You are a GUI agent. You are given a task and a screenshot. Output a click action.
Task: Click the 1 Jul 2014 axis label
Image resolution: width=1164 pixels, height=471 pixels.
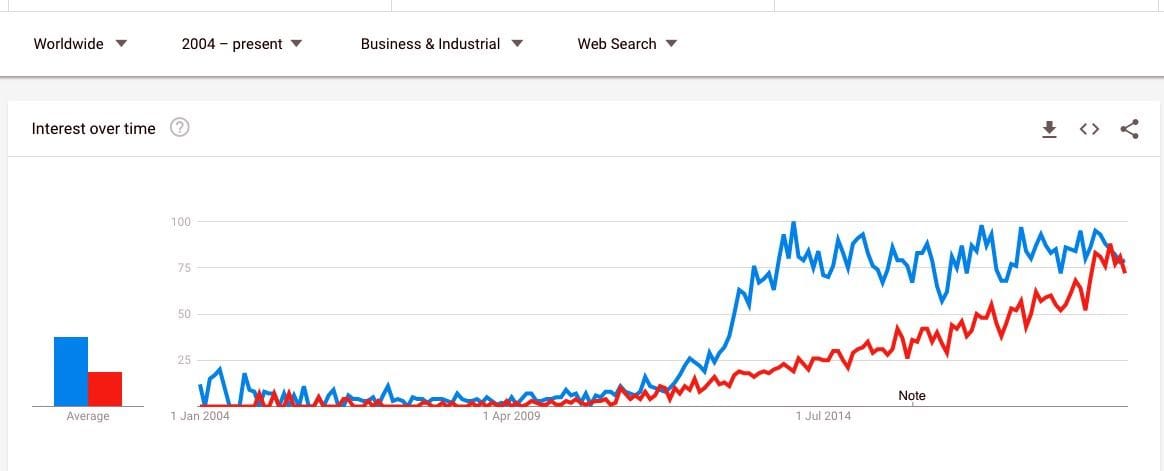(823, 416)
